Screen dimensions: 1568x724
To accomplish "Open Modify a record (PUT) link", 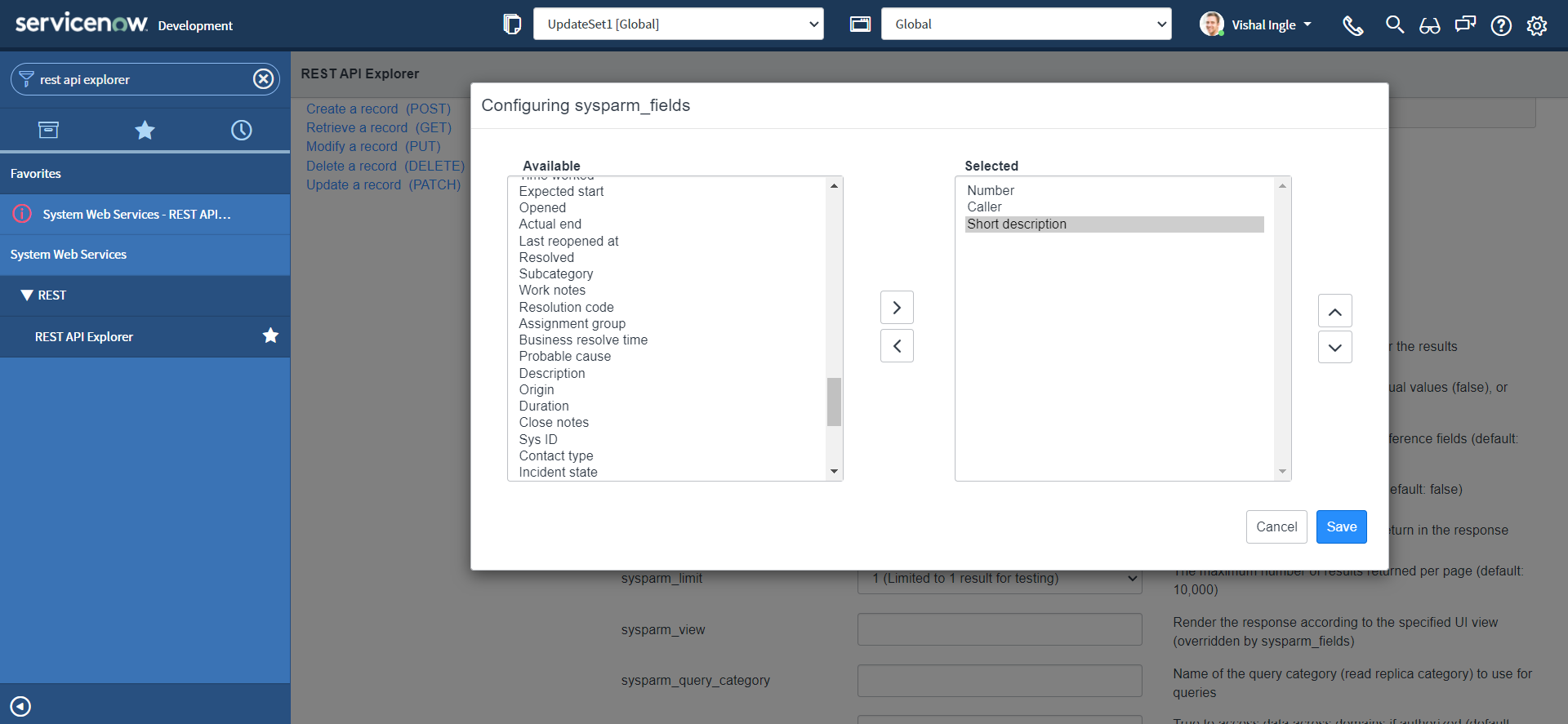I will coord(373,146).
